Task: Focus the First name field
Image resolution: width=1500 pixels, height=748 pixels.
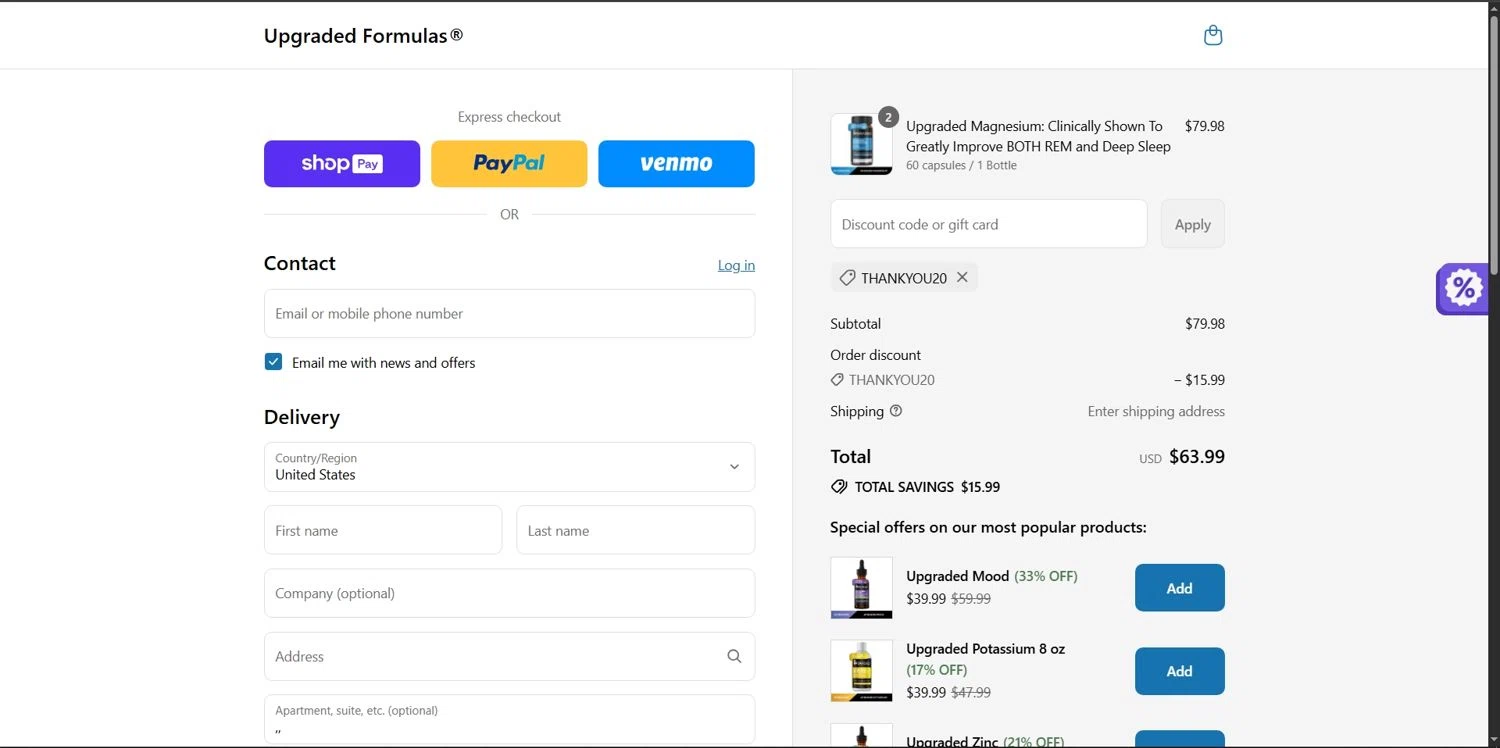Action: (x=383, y=530)
